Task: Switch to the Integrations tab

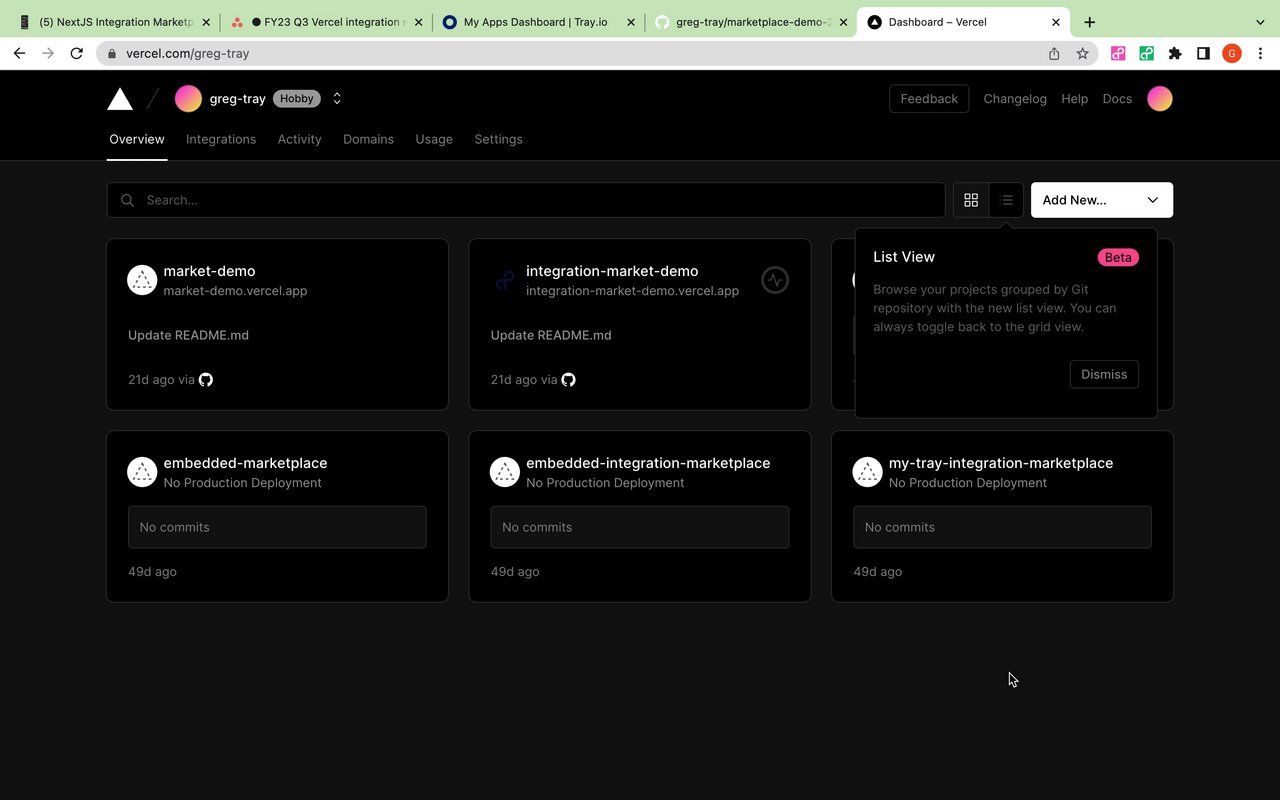Action: [x=221, y=139]
